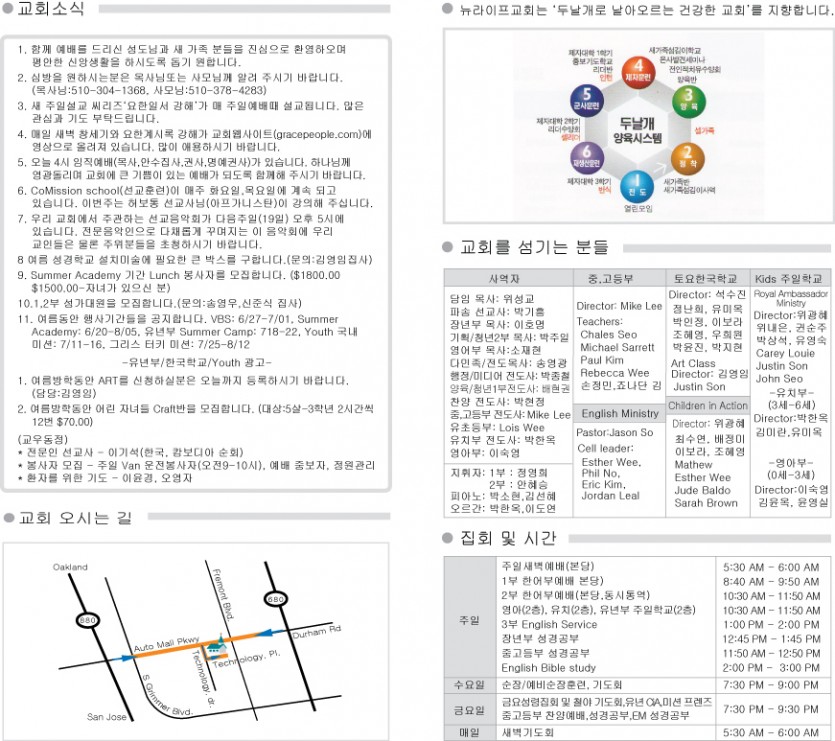
Task: Click the purple circle numbered 6 재생산훈련
Action: pos(586,157)
